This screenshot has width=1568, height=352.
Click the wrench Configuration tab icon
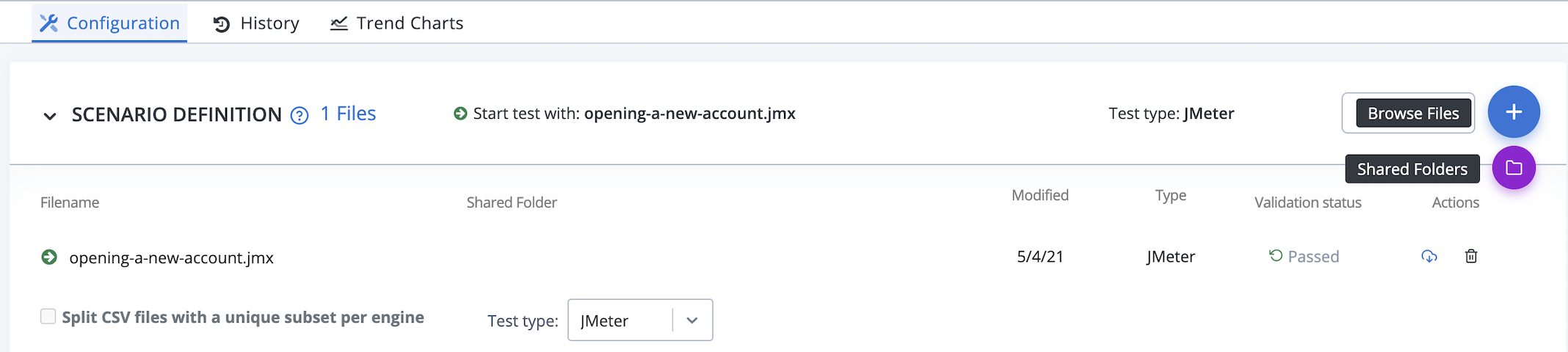point(48,23)
